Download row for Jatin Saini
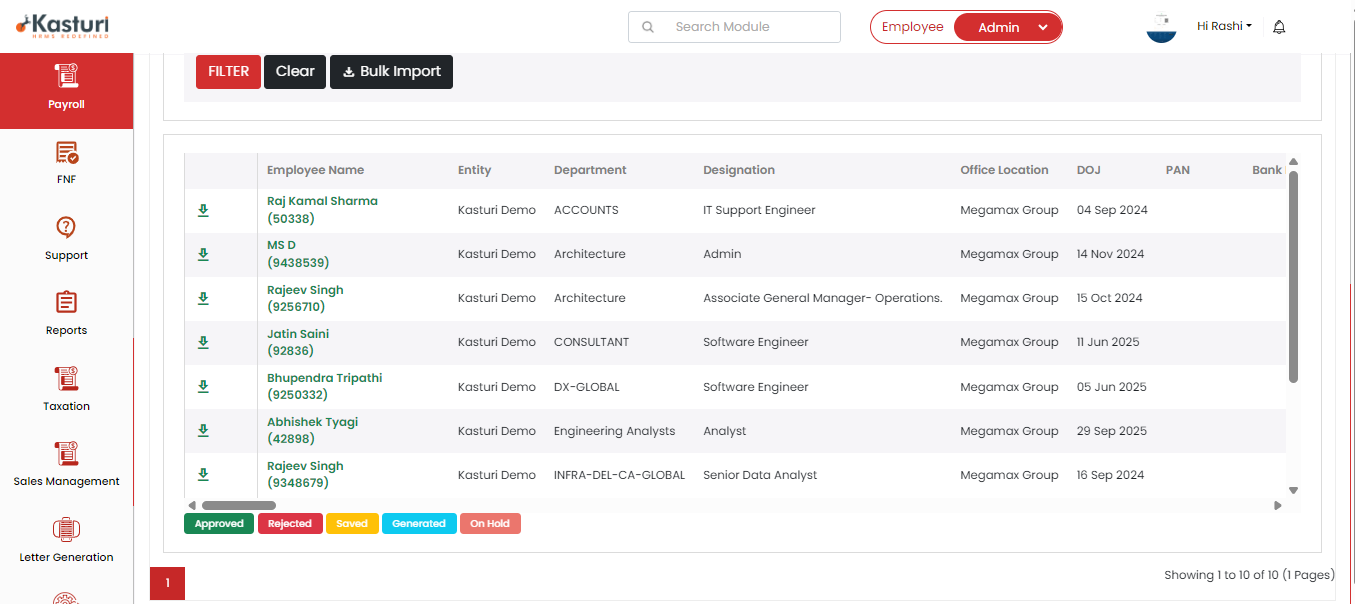 coord(203,342)
